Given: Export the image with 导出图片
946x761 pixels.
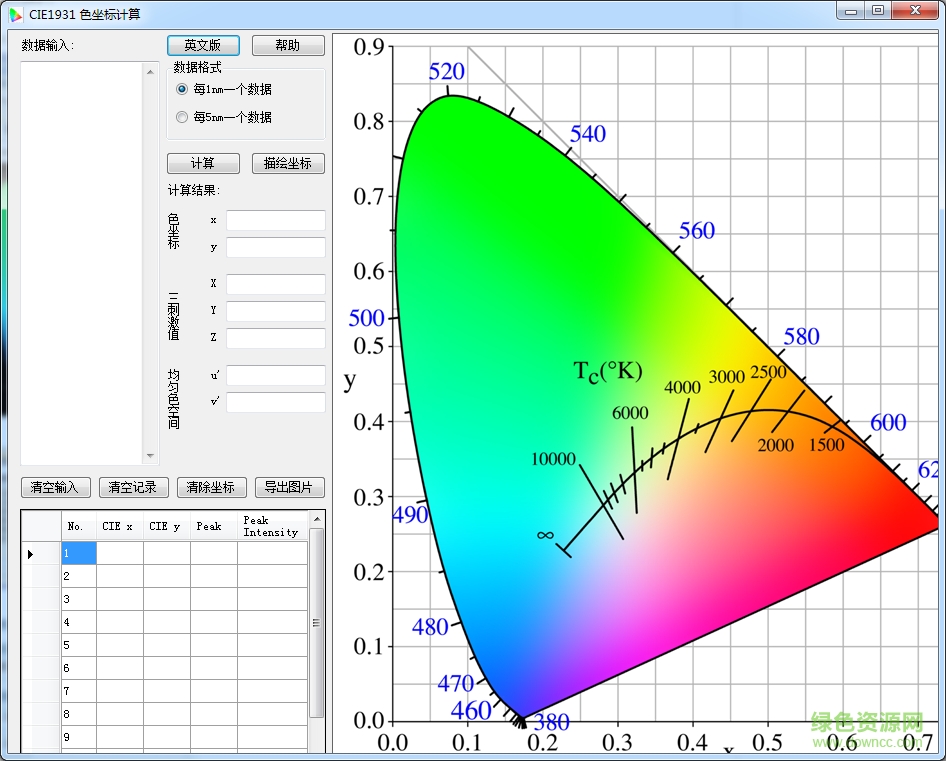Looking at the screenshot, I should (x=289, y=488).
